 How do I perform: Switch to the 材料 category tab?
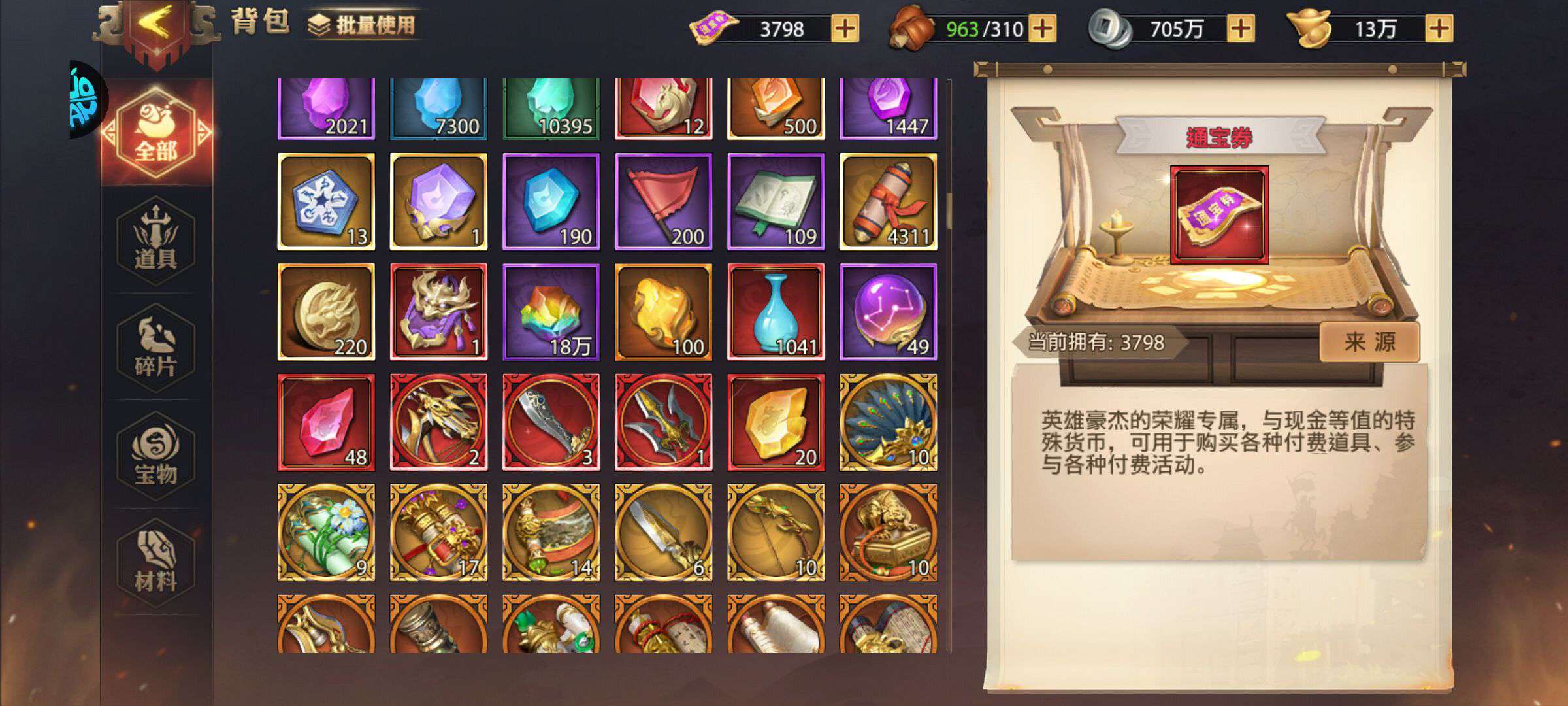(x=156, y=563)
